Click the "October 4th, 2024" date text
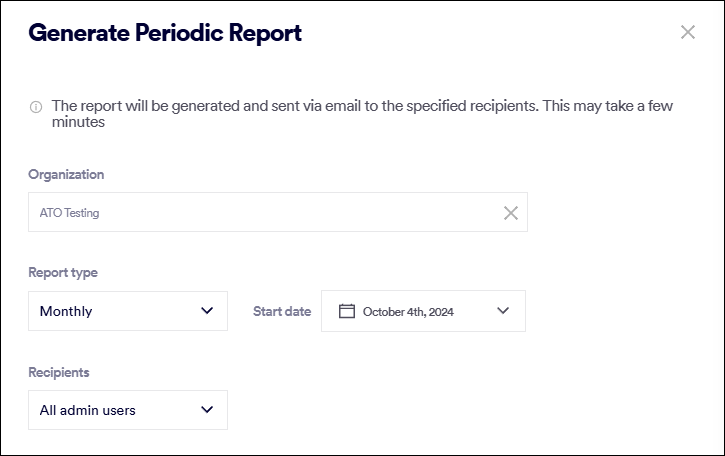 coord(408,312)
